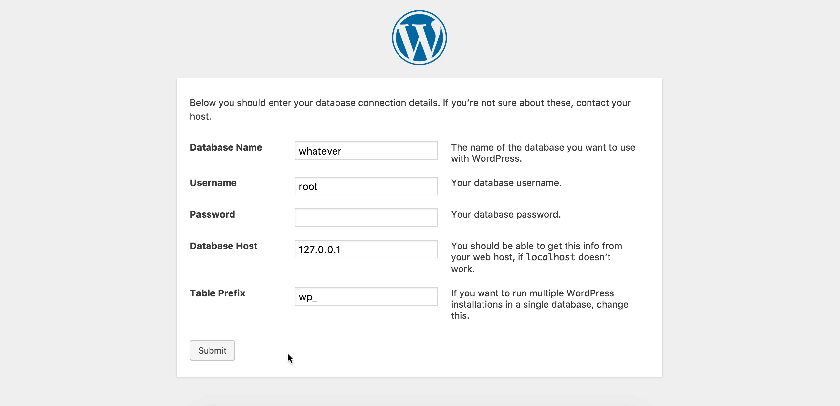Click the "name of the database" help text

click(x=543, y=153)
